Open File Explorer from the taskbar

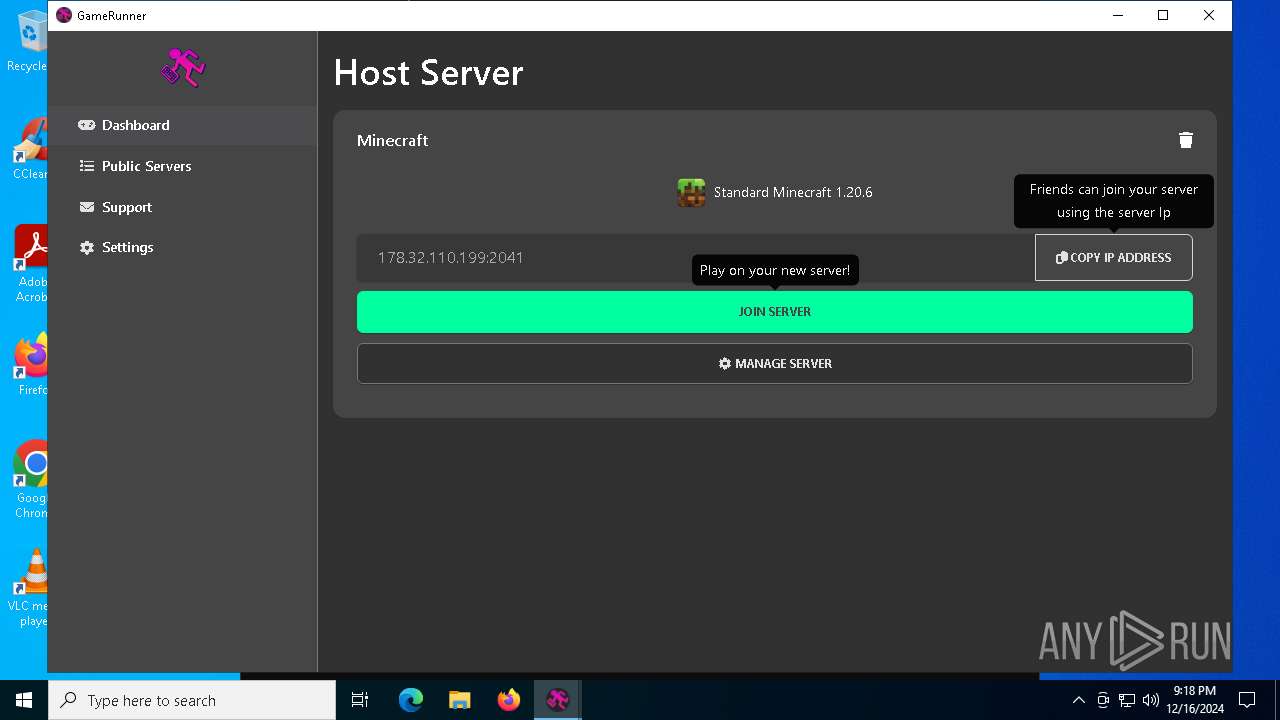(459, 700)
